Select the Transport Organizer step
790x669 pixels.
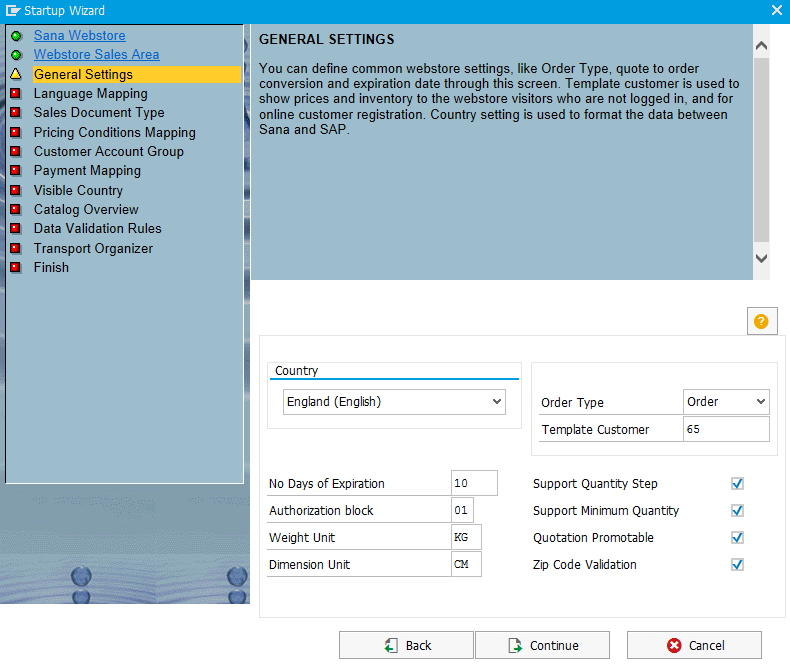click(93, 248)
